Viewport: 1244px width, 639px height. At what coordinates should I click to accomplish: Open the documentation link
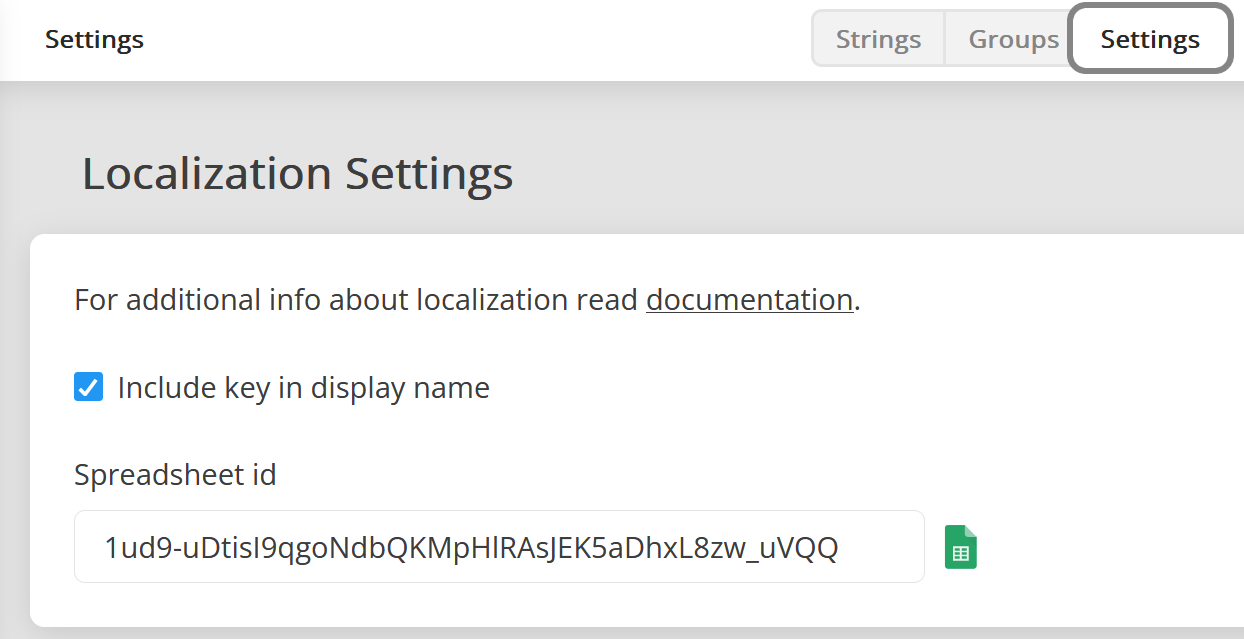(749, 300)
